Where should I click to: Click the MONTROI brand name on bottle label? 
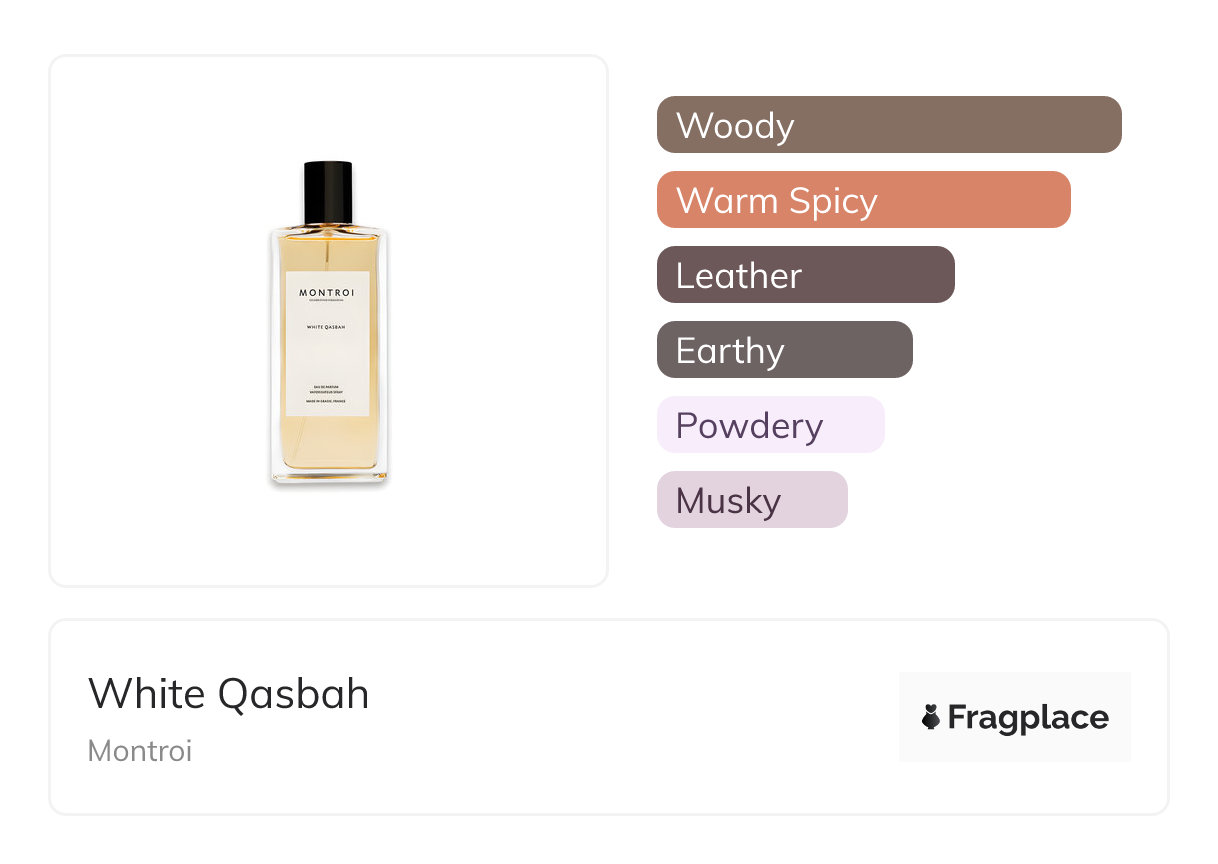point(328,293)
